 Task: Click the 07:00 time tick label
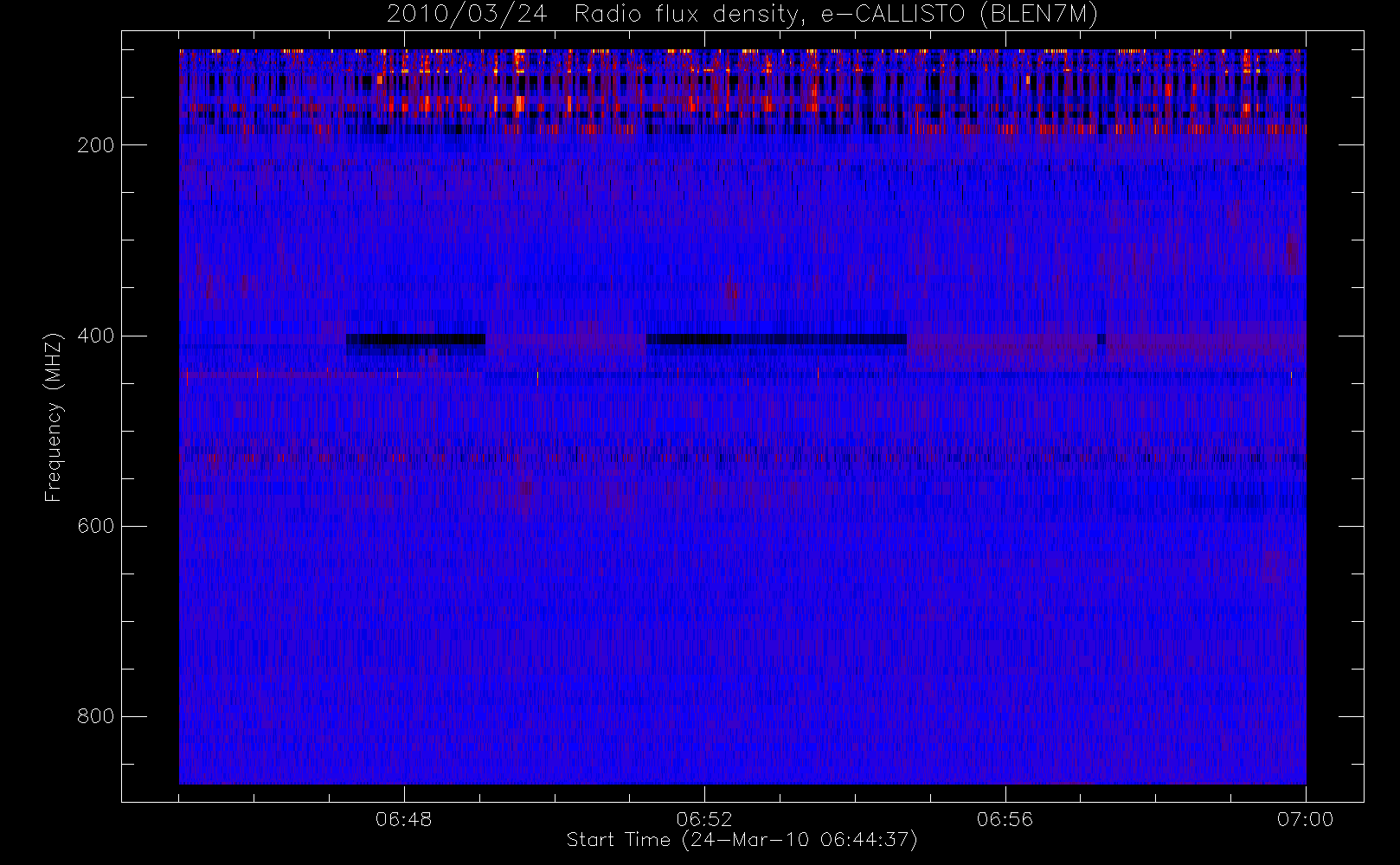[x=1305, y=819]
